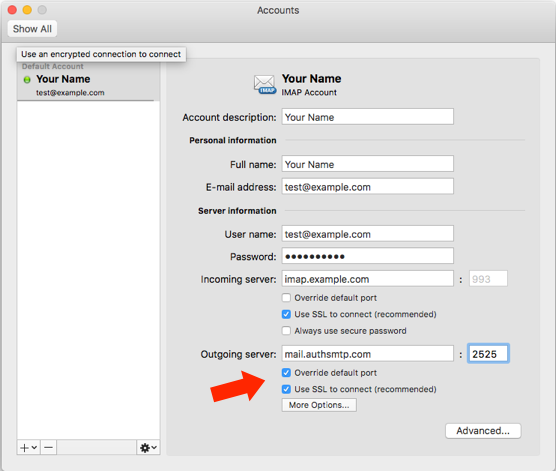Click the incoming port 993 field
Viewport: 556px width, 471px height.
coord(488,279)
